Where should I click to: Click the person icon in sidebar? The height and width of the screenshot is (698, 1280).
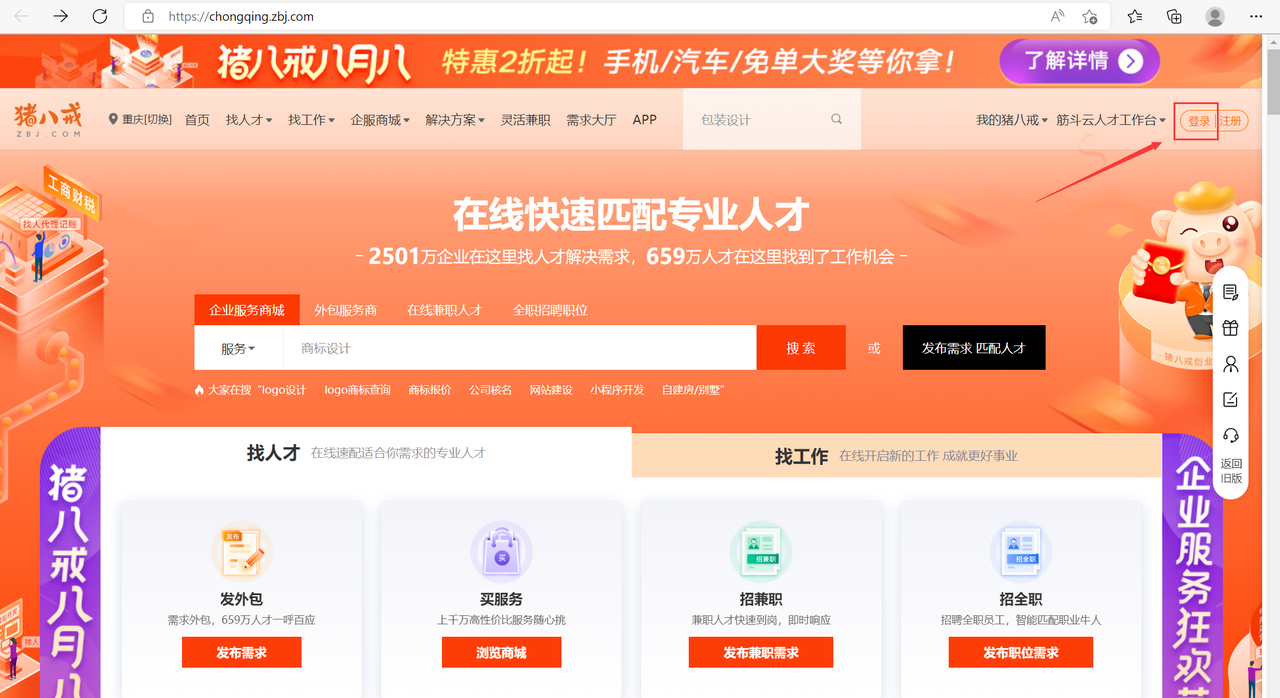[1231, 364]
